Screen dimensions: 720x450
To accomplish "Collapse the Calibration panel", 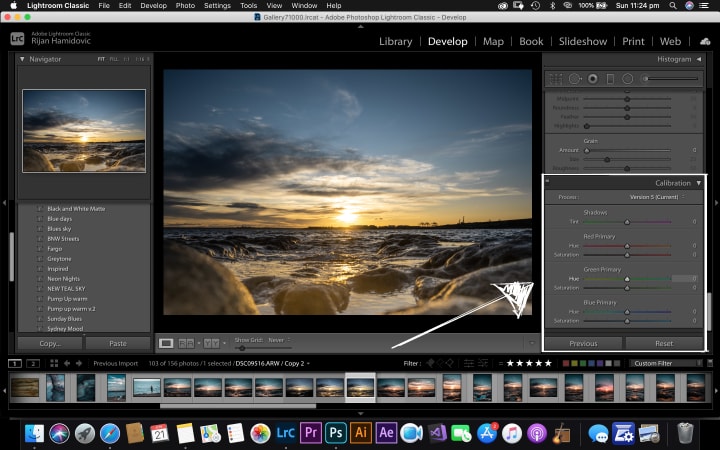I will tap(699, 183).
